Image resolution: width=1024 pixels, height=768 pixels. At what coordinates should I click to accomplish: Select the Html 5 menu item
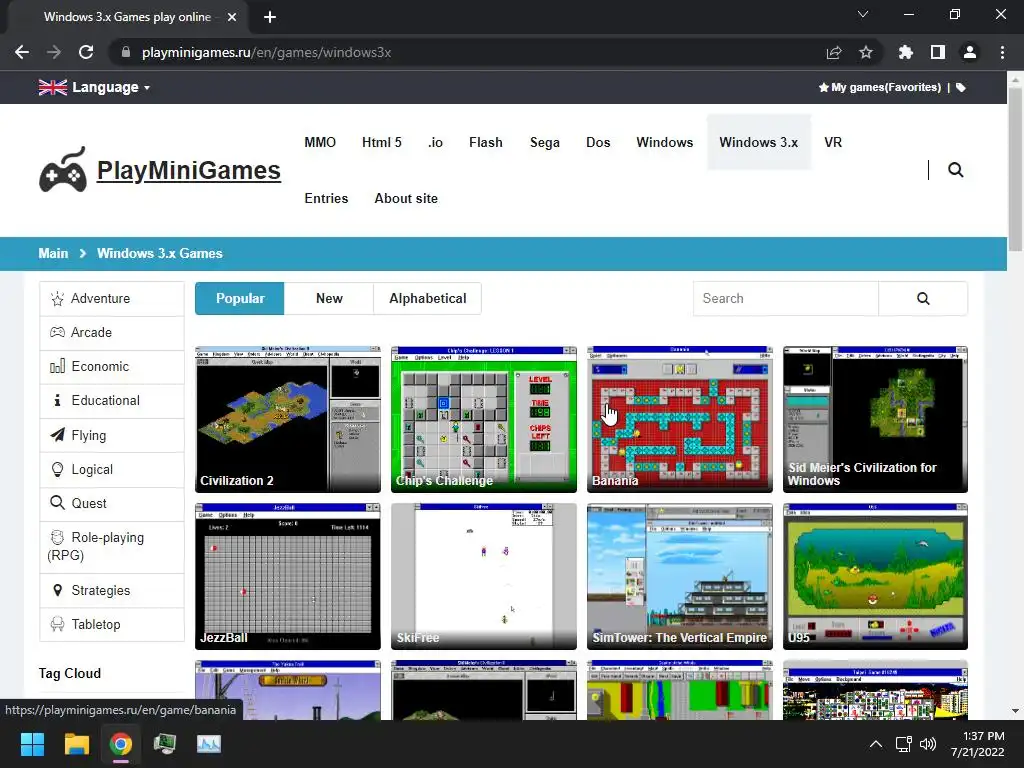coord(382,142)
